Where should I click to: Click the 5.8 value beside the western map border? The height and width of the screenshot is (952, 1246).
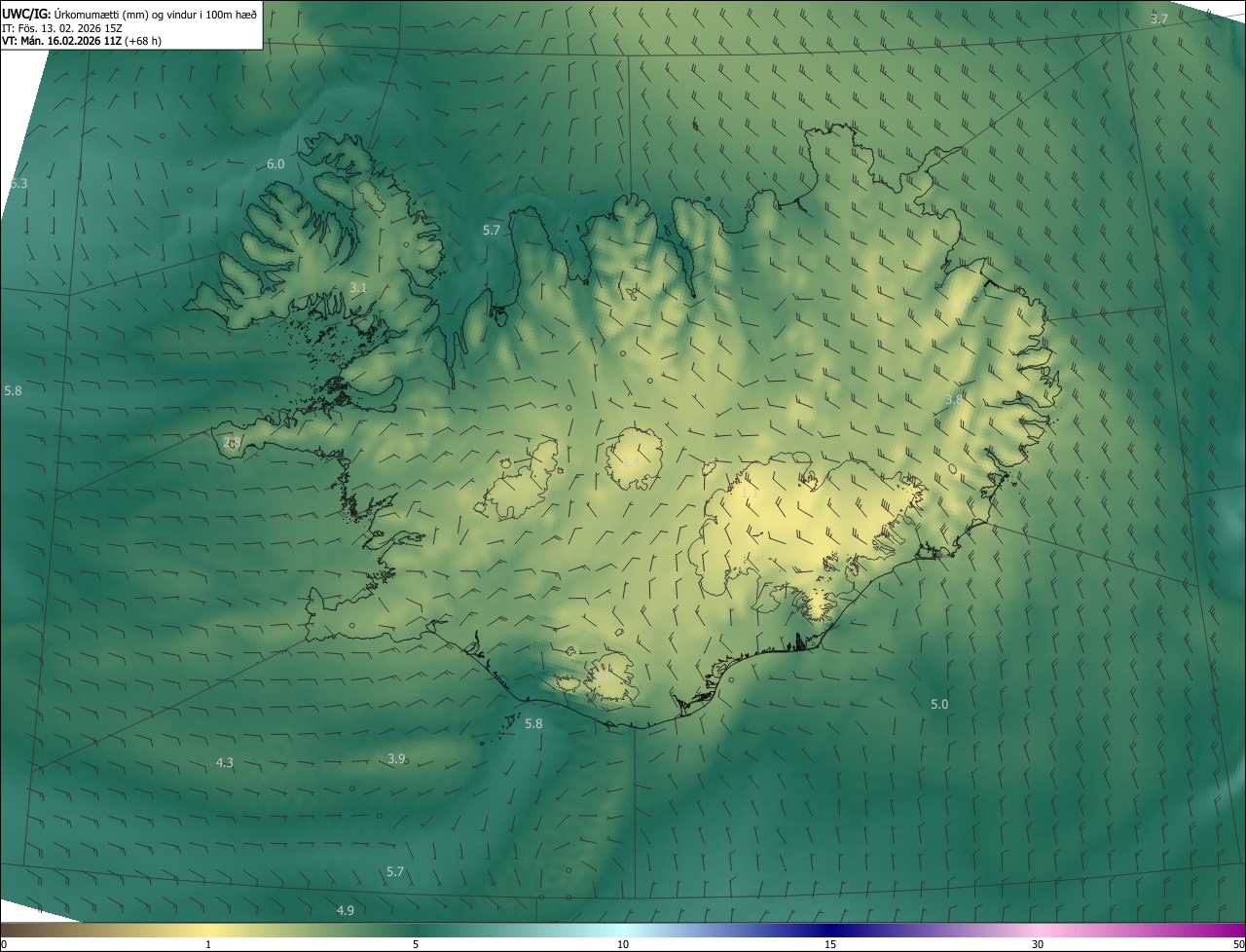(13, 391)
